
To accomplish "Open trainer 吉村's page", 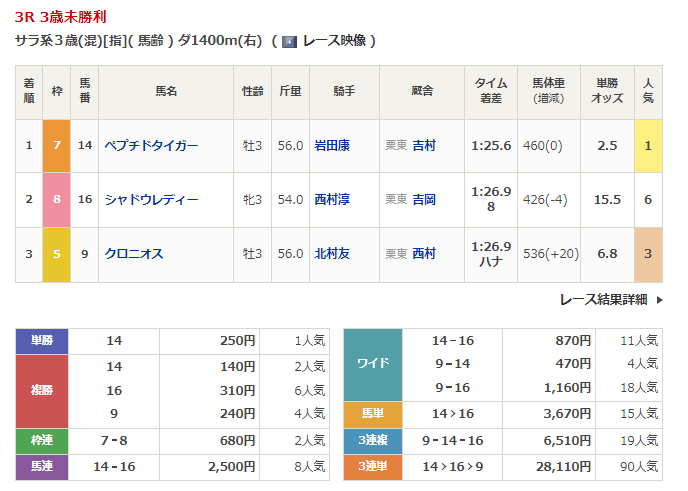I will pos(423,145).
